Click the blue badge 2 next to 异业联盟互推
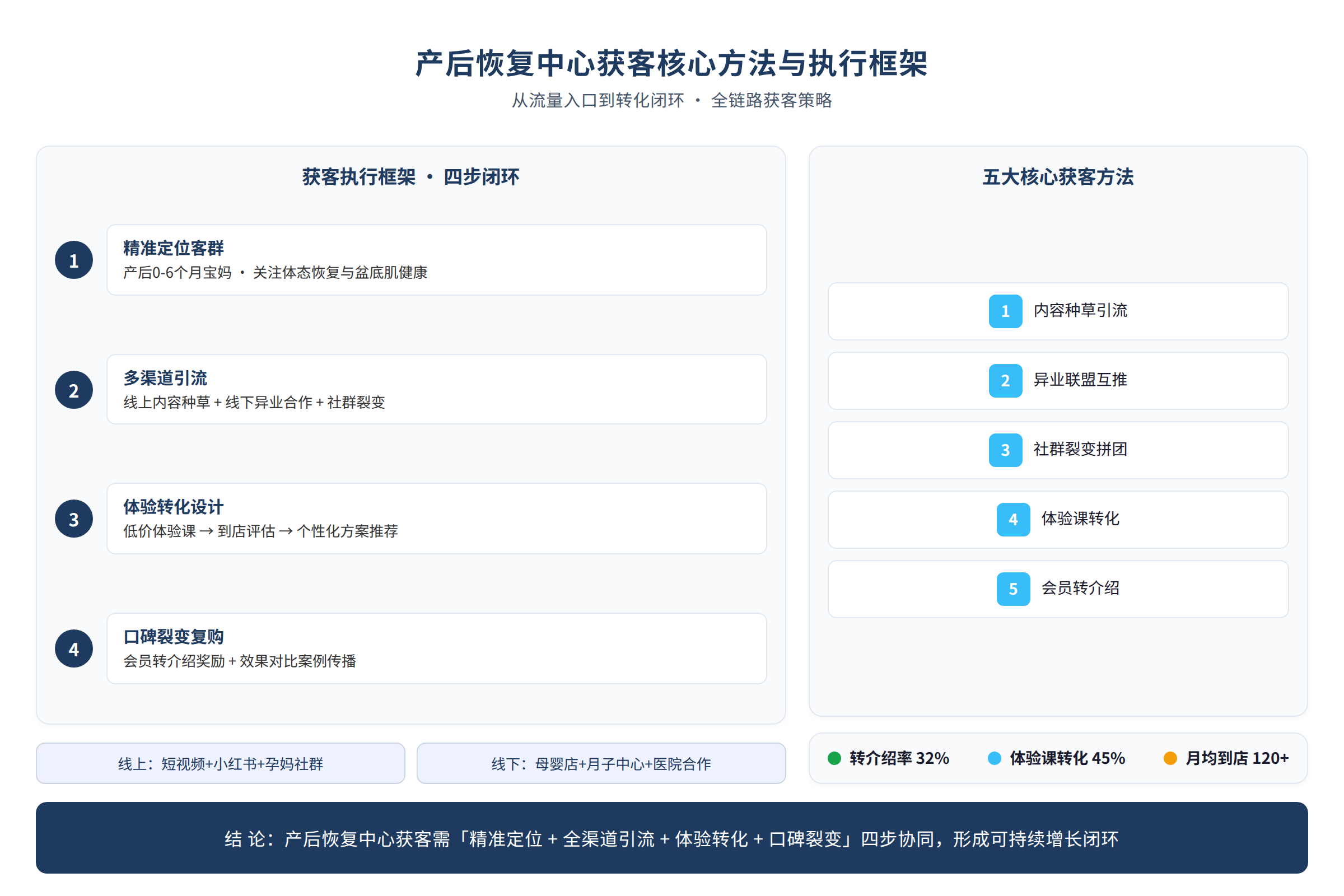1344x896 pixels. [1005, 381]
